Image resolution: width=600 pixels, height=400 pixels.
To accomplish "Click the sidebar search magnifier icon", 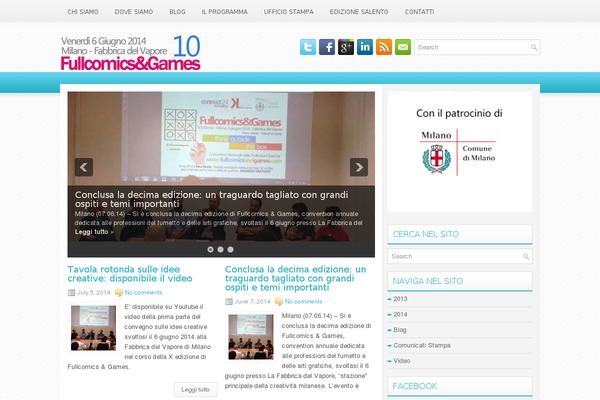I will (x=526, y=256).
